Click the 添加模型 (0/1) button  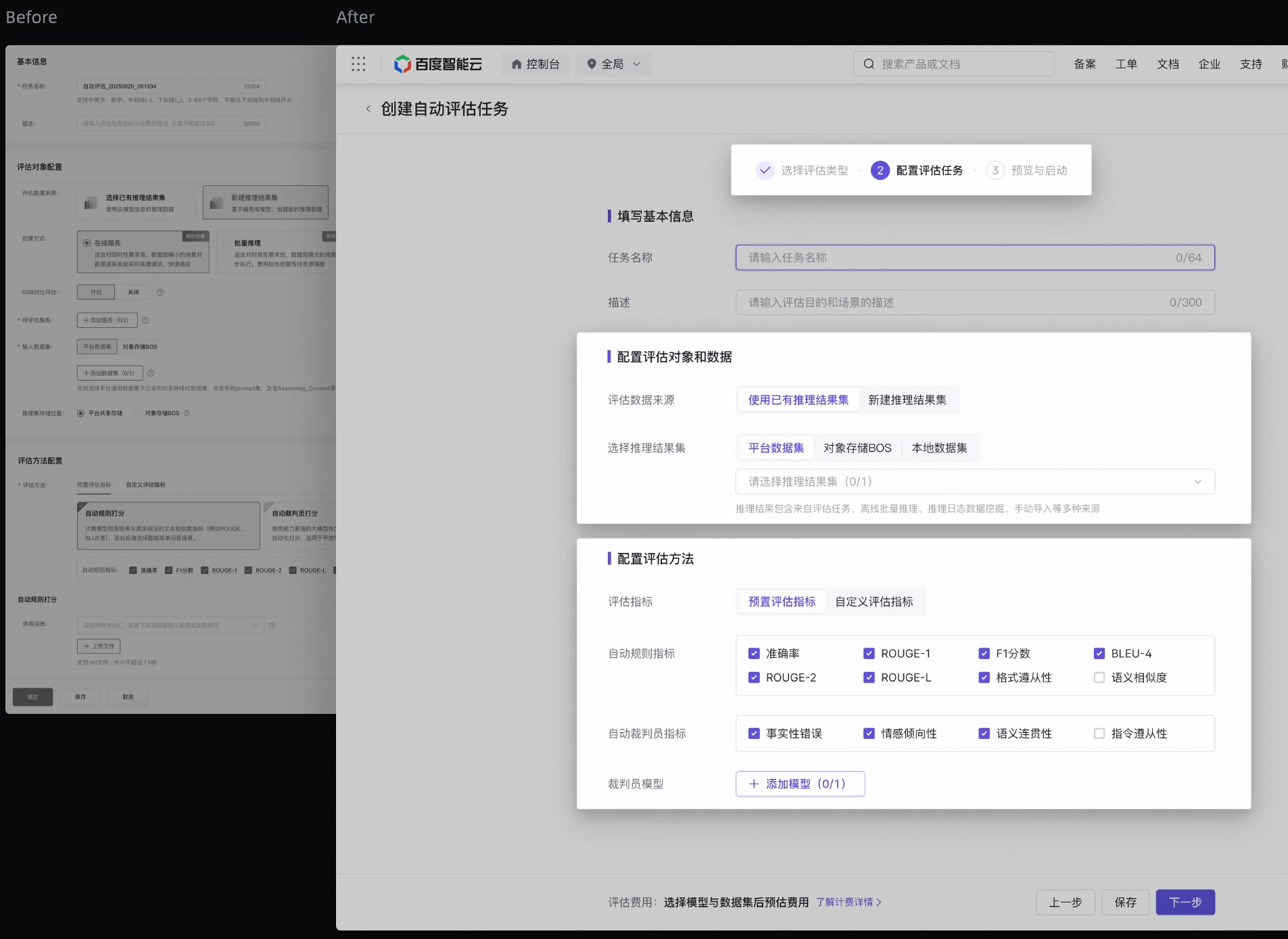800,784
